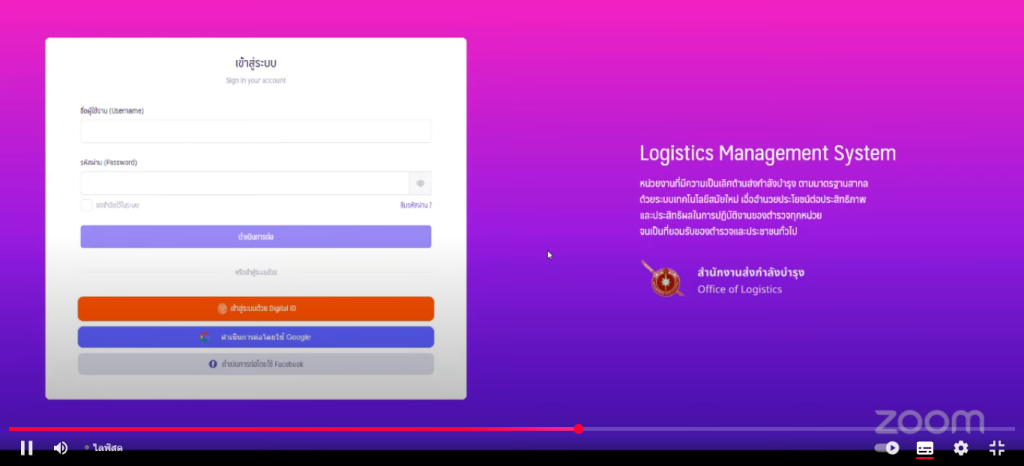1024x466 pixels.
Task: Click the live indicator label
Action: coord(104,448)
